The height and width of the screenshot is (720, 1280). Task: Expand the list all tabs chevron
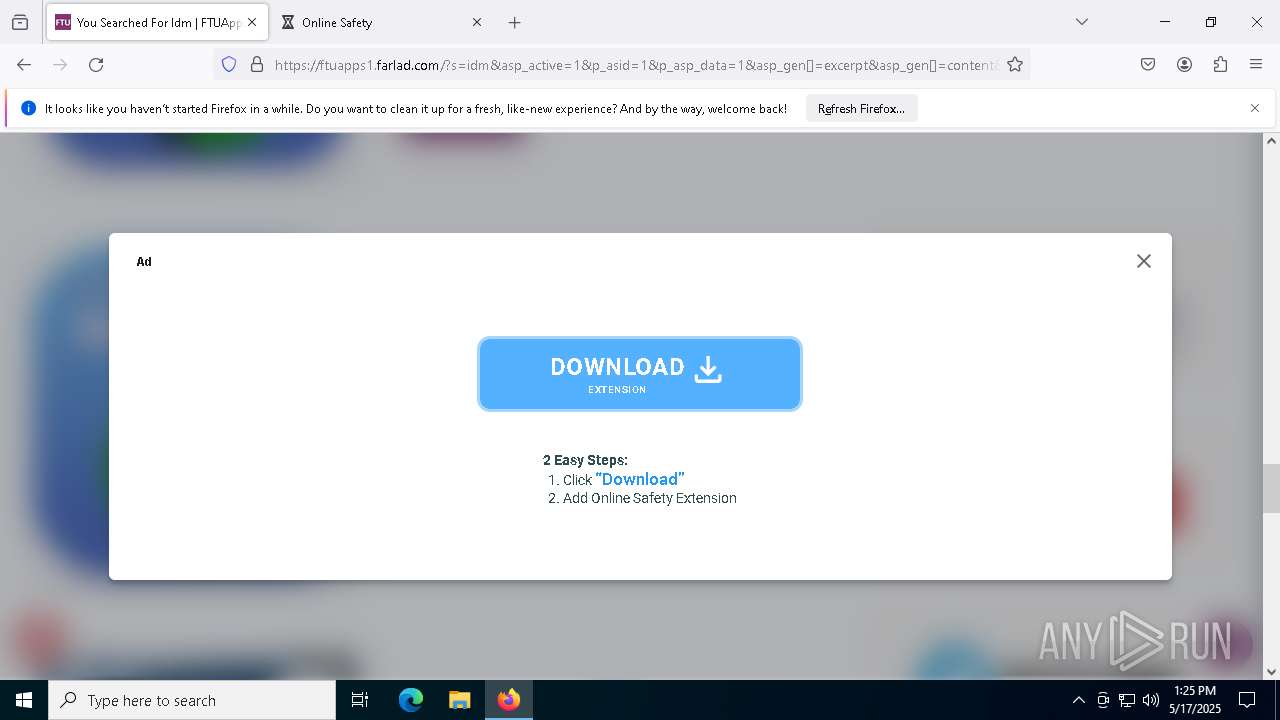click(x=1081, y=22)
